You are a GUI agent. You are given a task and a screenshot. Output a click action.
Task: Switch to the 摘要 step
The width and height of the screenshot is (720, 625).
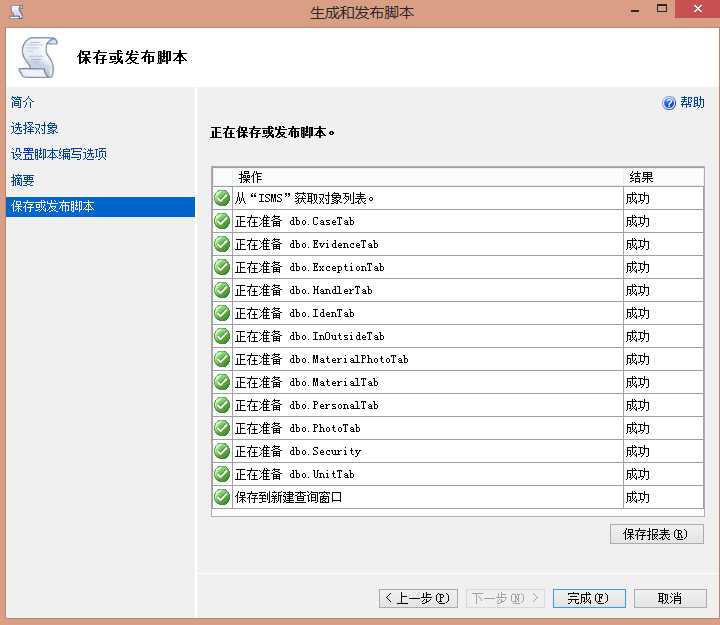[22, 180]
